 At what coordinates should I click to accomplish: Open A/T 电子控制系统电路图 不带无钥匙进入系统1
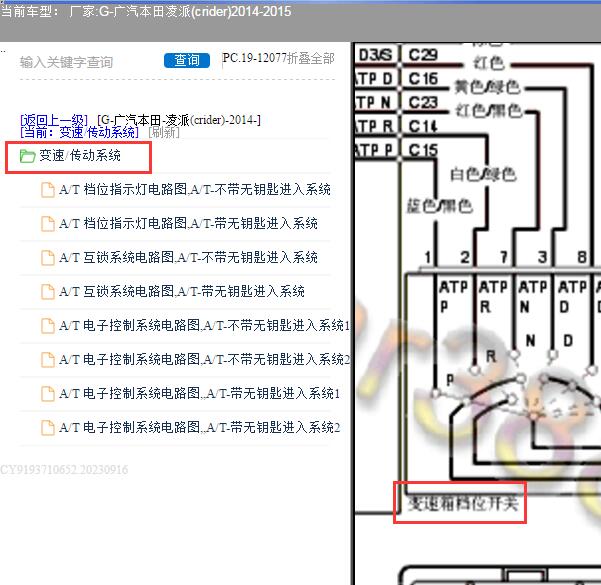click(x=204, y=325)
